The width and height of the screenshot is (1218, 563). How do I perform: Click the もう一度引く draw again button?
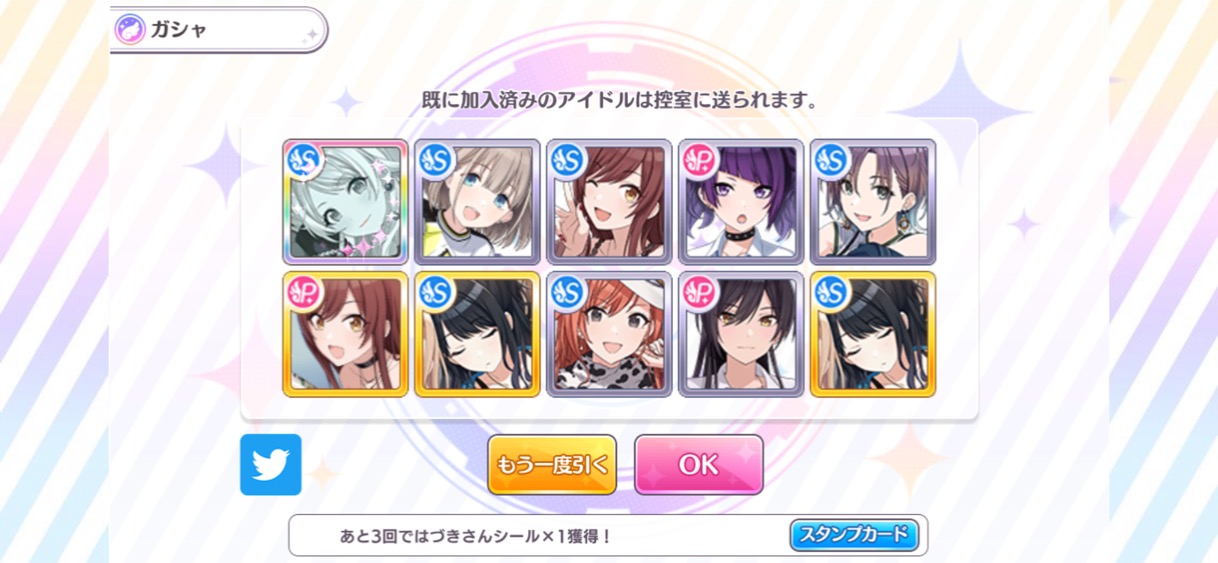(x=552, y=465)
